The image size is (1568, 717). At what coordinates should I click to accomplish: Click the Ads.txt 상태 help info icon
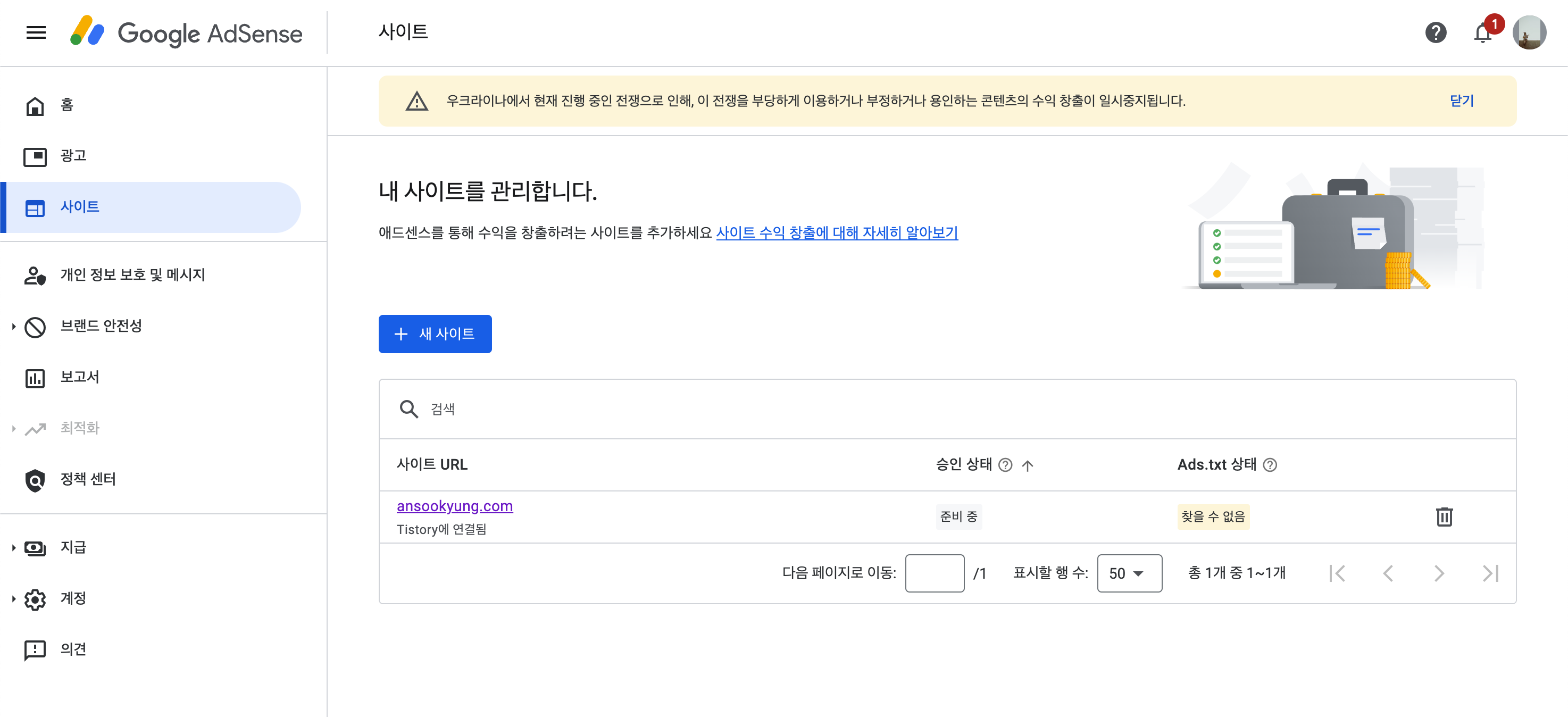coord(1270,465)
